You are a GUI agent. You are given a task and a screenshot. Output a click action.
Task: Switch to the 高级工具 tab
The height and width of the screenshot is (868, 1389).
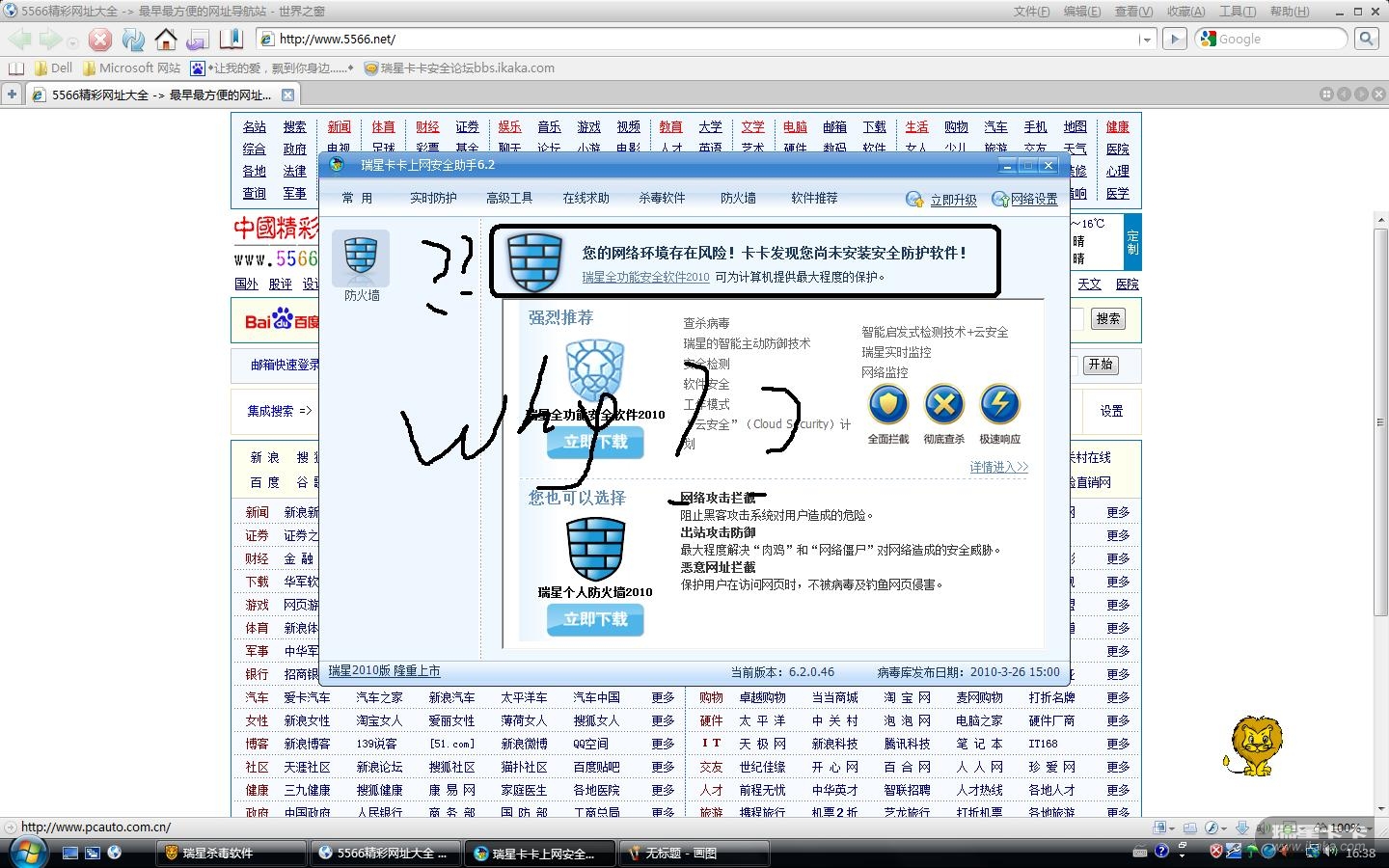[509, 199]
